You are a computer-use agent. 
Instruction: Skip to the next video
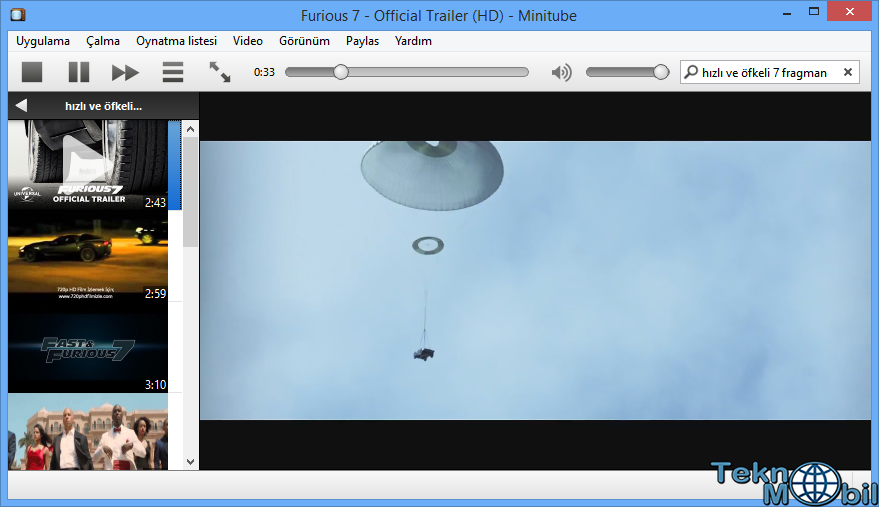coord(125,72)
